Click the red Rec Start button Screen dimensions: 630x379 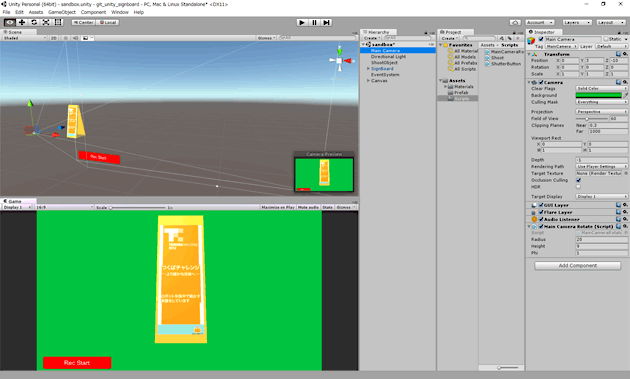click(77, 363)
